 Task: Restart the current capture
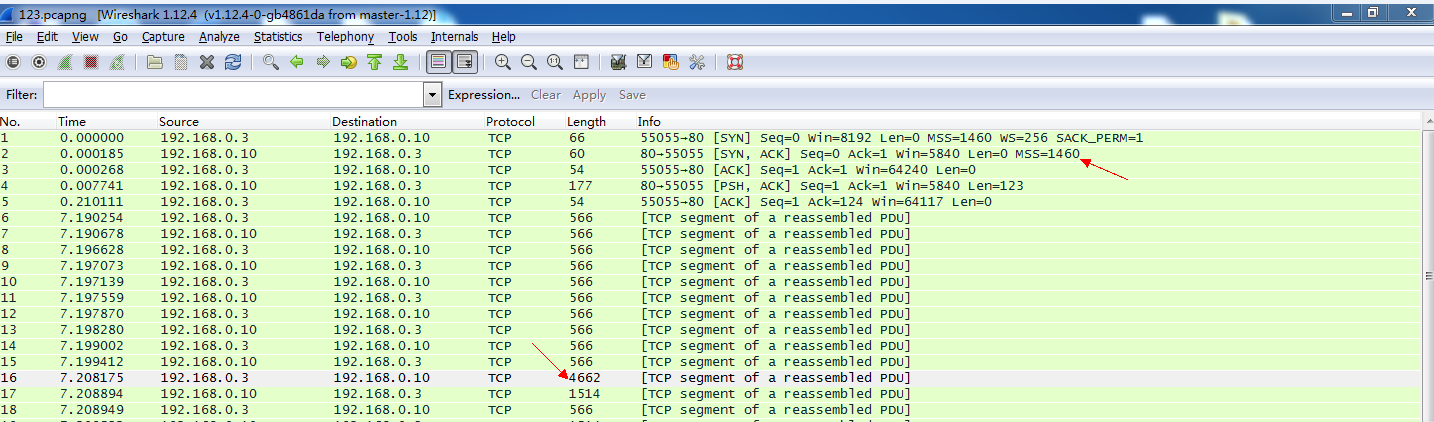click(117, 62)
